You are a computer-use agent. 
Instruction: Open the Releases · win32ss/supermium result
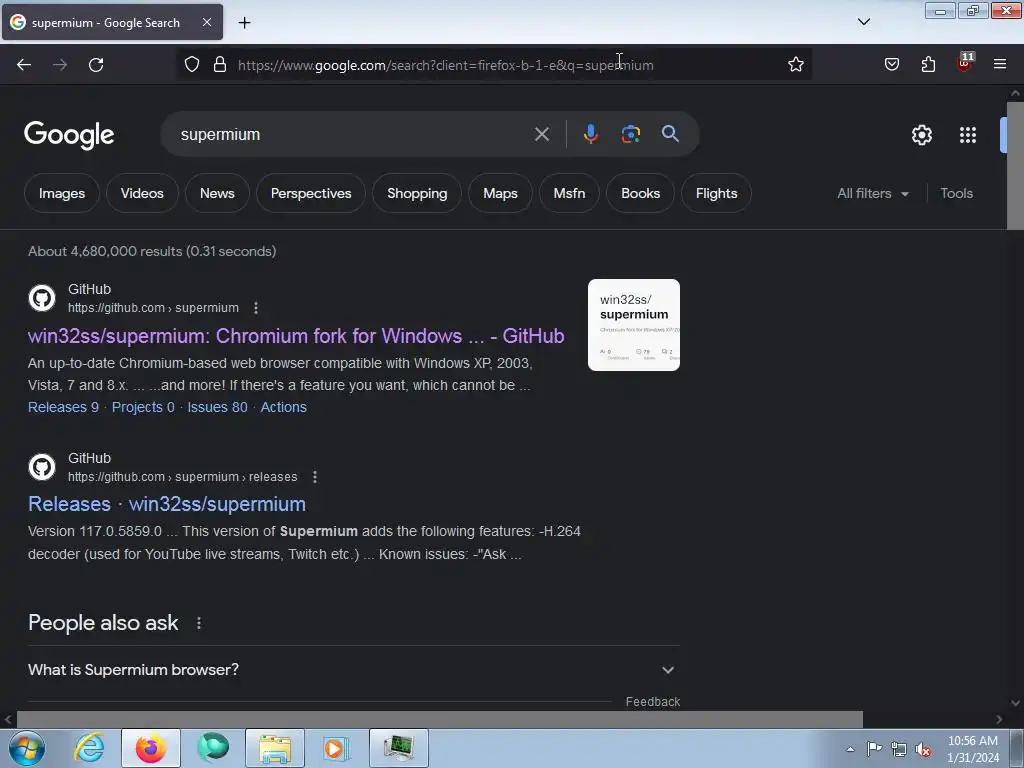point(167,504)
